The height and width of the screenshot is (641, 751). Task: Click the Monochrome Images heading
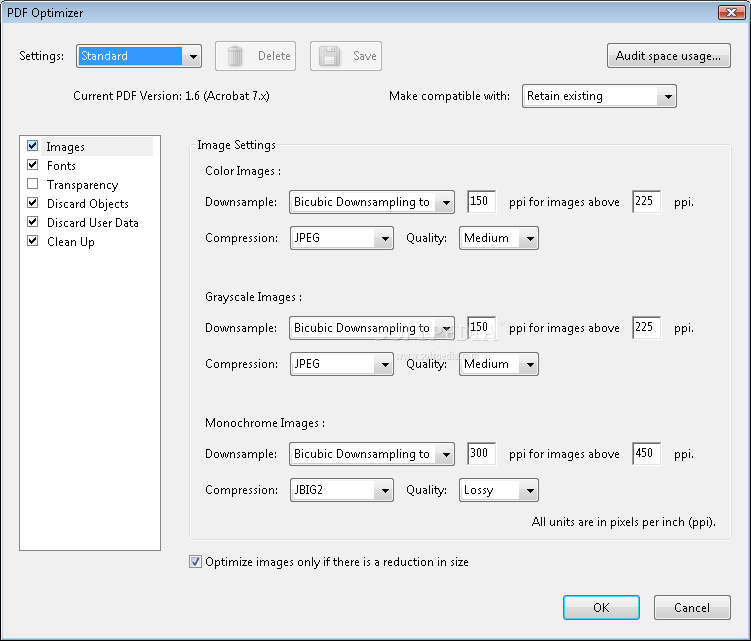tap(265, 423)
